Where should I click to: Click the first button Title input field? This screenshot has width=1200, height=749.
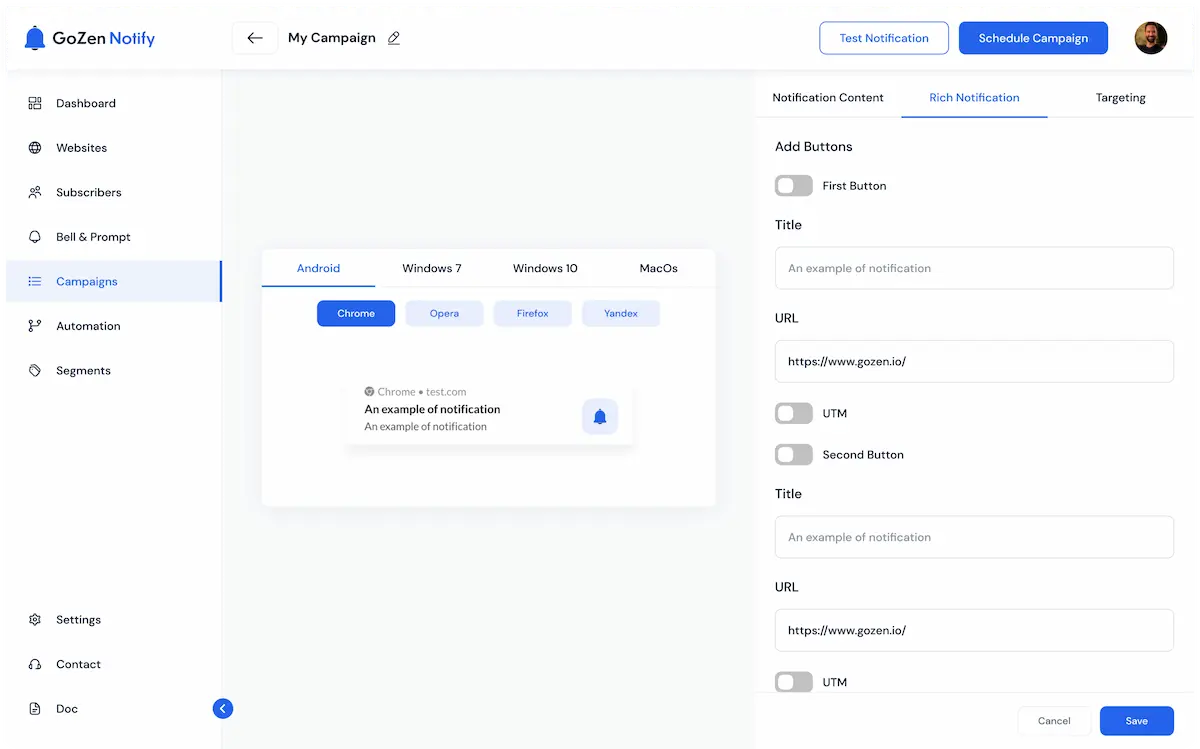pyautogui.click(x=973, y=268)
